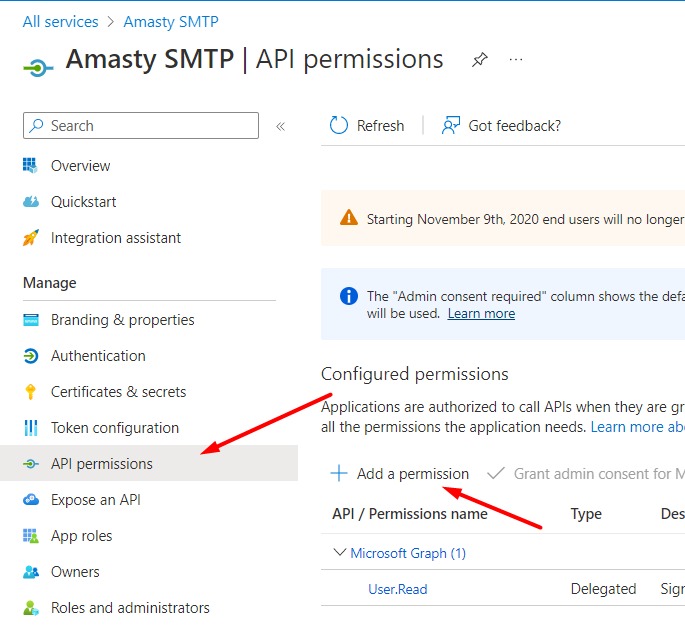Click the Token configuration bars icon
The width and height of the screenshot is (685, 633).
[31, 428]
